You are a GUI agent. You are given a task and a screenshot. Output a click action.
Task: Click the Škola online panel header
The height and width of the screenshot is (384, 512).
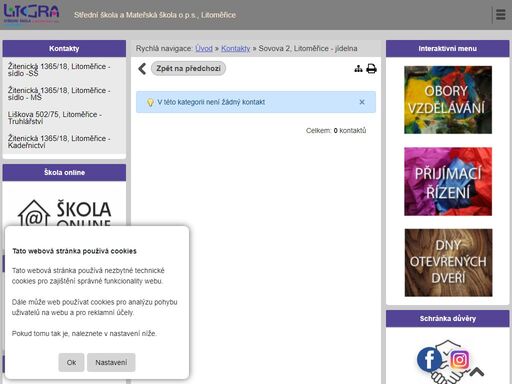tap(64, 173)
